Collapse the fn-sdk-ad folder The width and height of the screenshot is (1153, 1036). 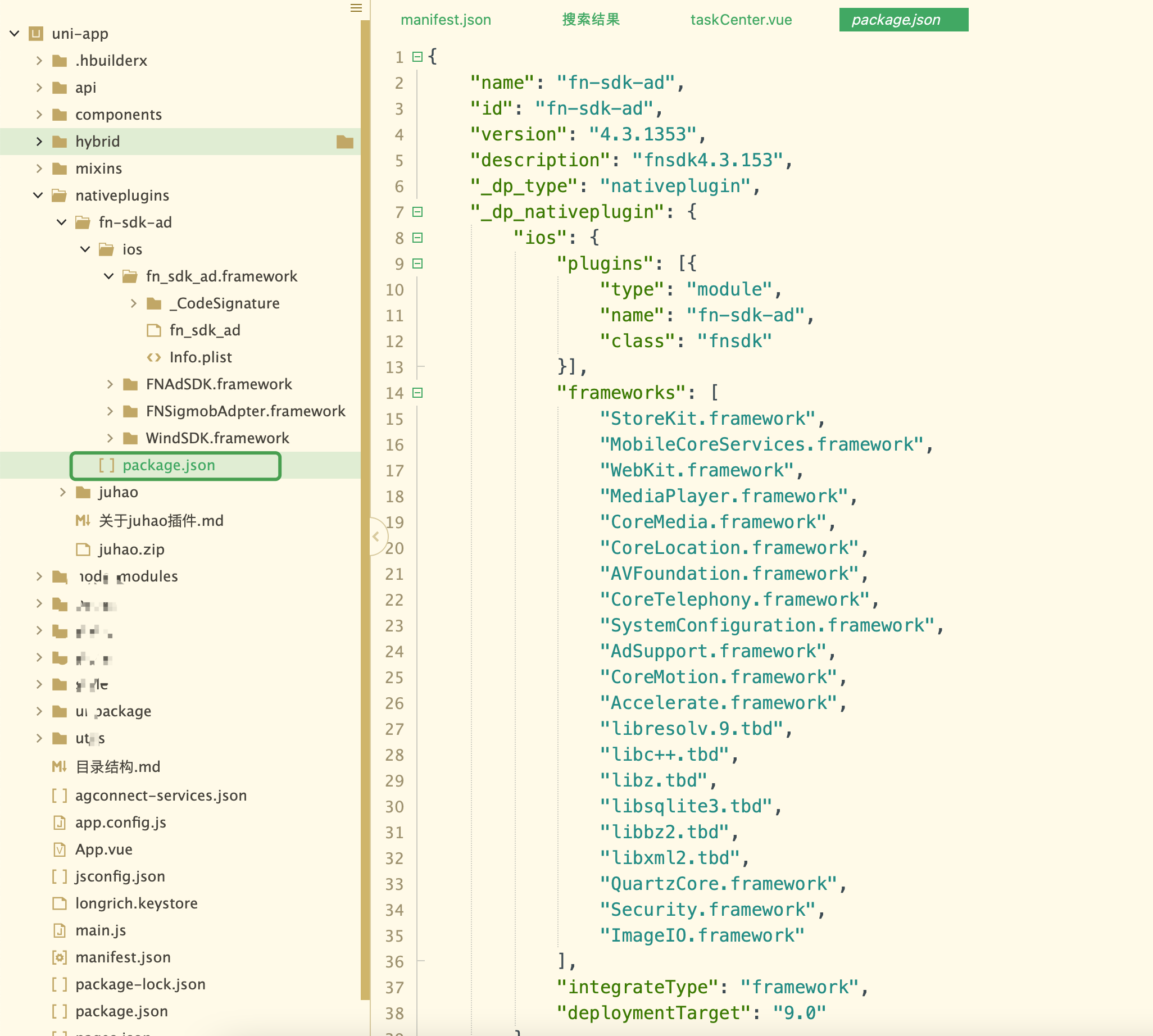(x=61, y=222)
